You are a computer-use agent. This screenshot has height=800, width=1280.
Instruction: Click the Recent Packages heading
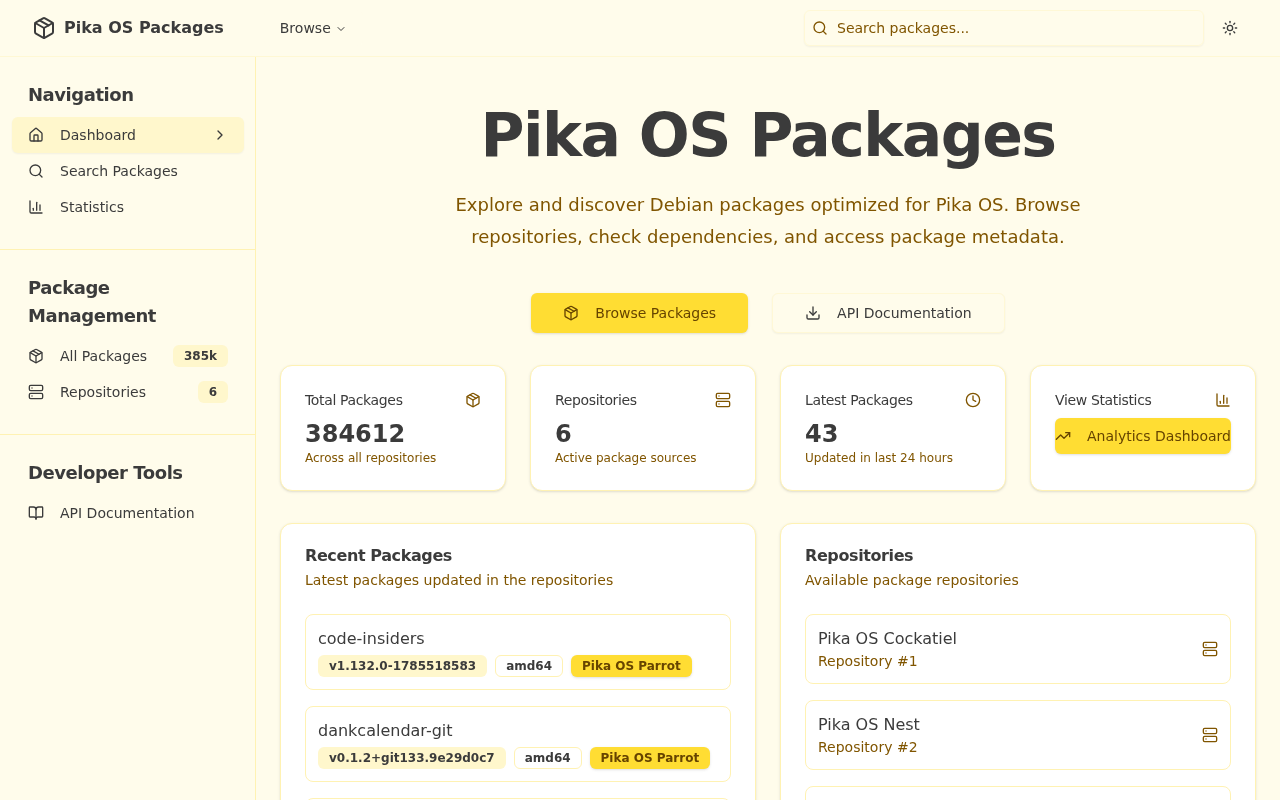pyautogui.click(x=378, y=555)
